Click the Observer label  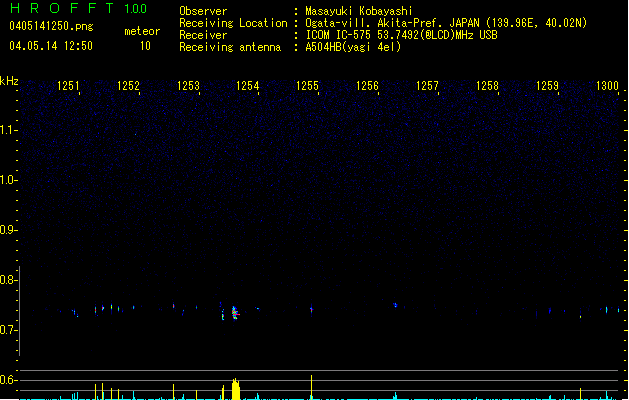[203, 11]
